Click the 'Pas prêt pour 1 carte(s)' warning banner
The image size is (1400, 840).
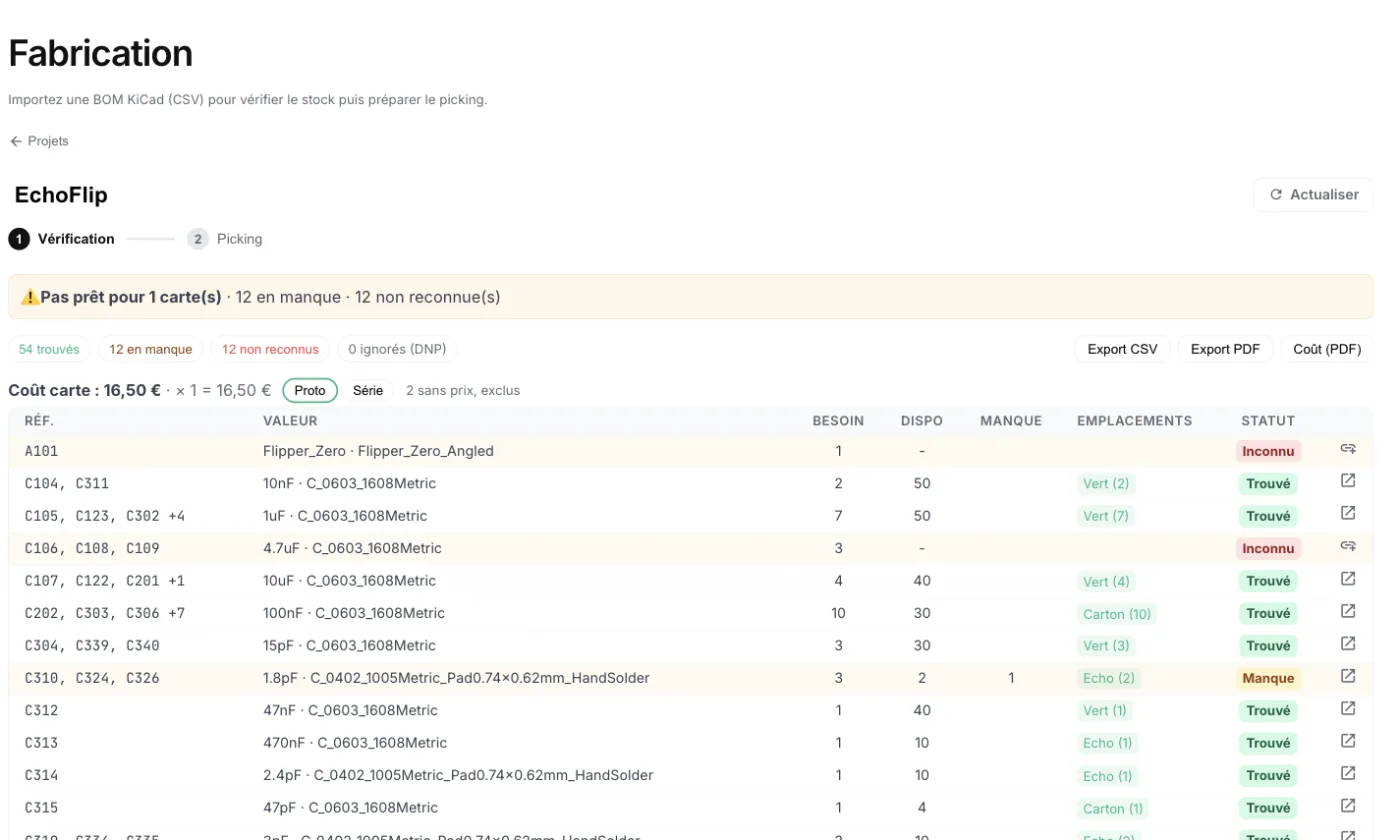point(690,297)
